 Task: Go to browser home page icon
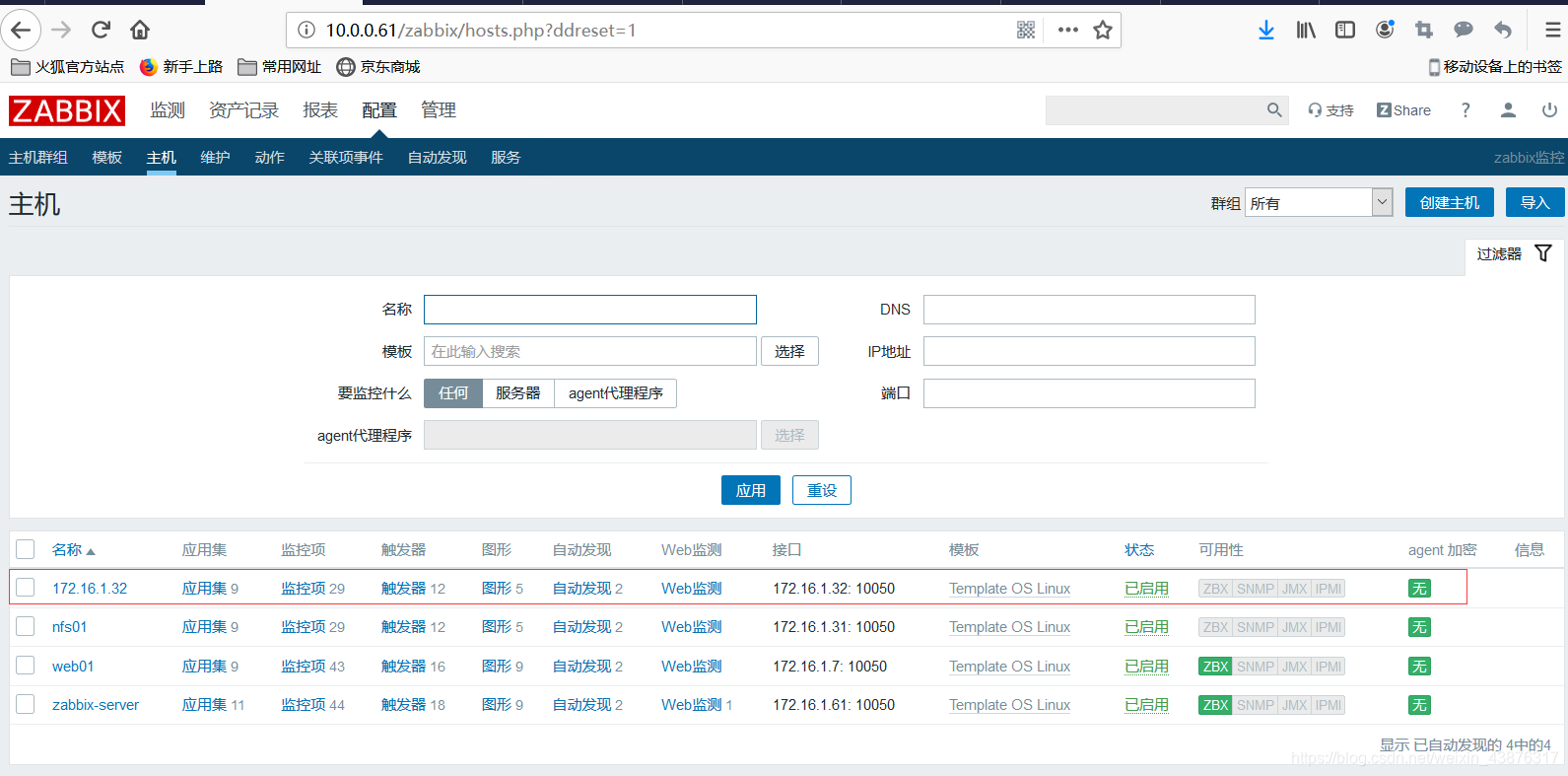click(x=140, y=30)
